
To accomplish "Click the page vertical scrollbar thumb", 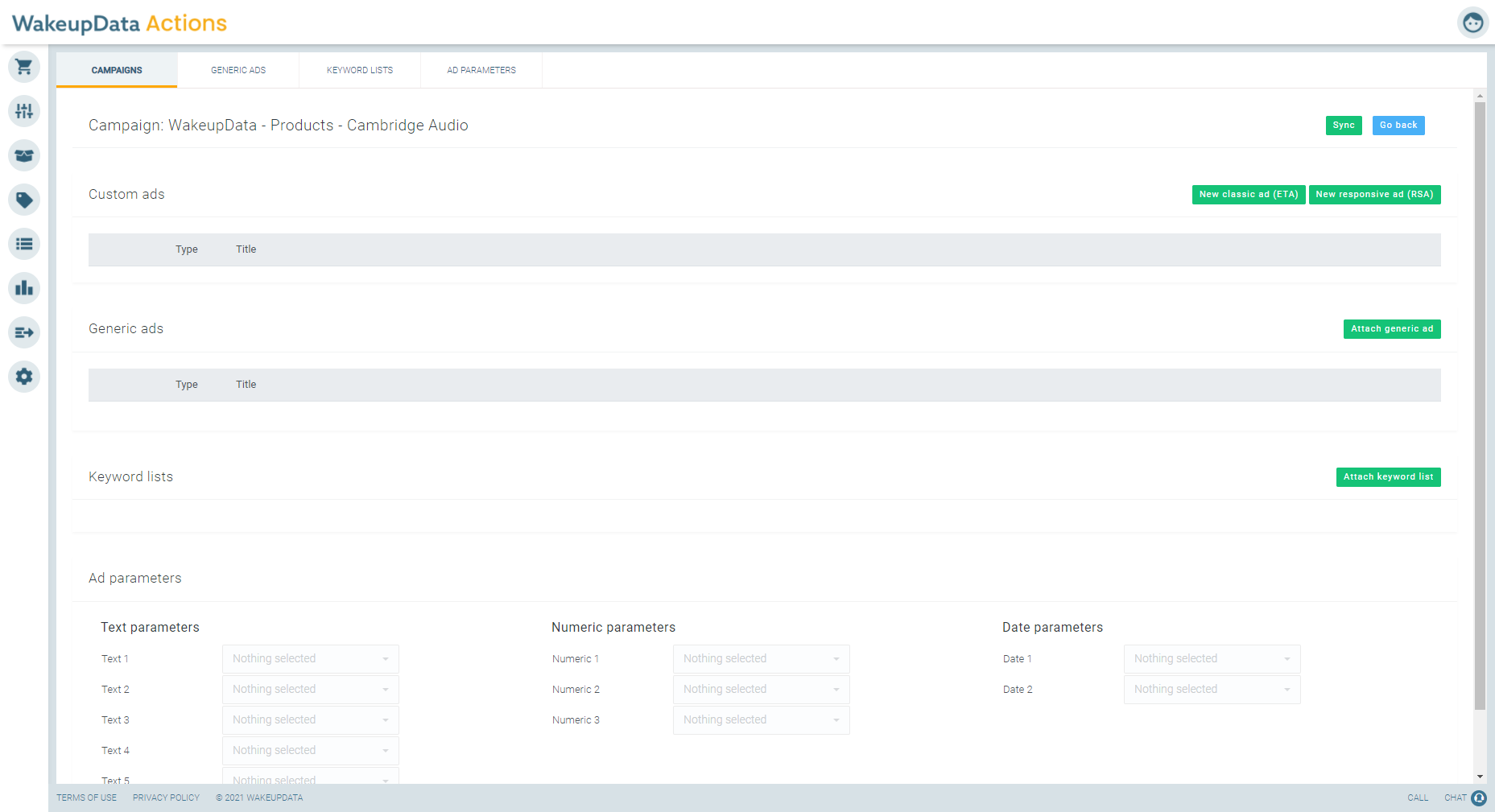I will point(1480,406).
